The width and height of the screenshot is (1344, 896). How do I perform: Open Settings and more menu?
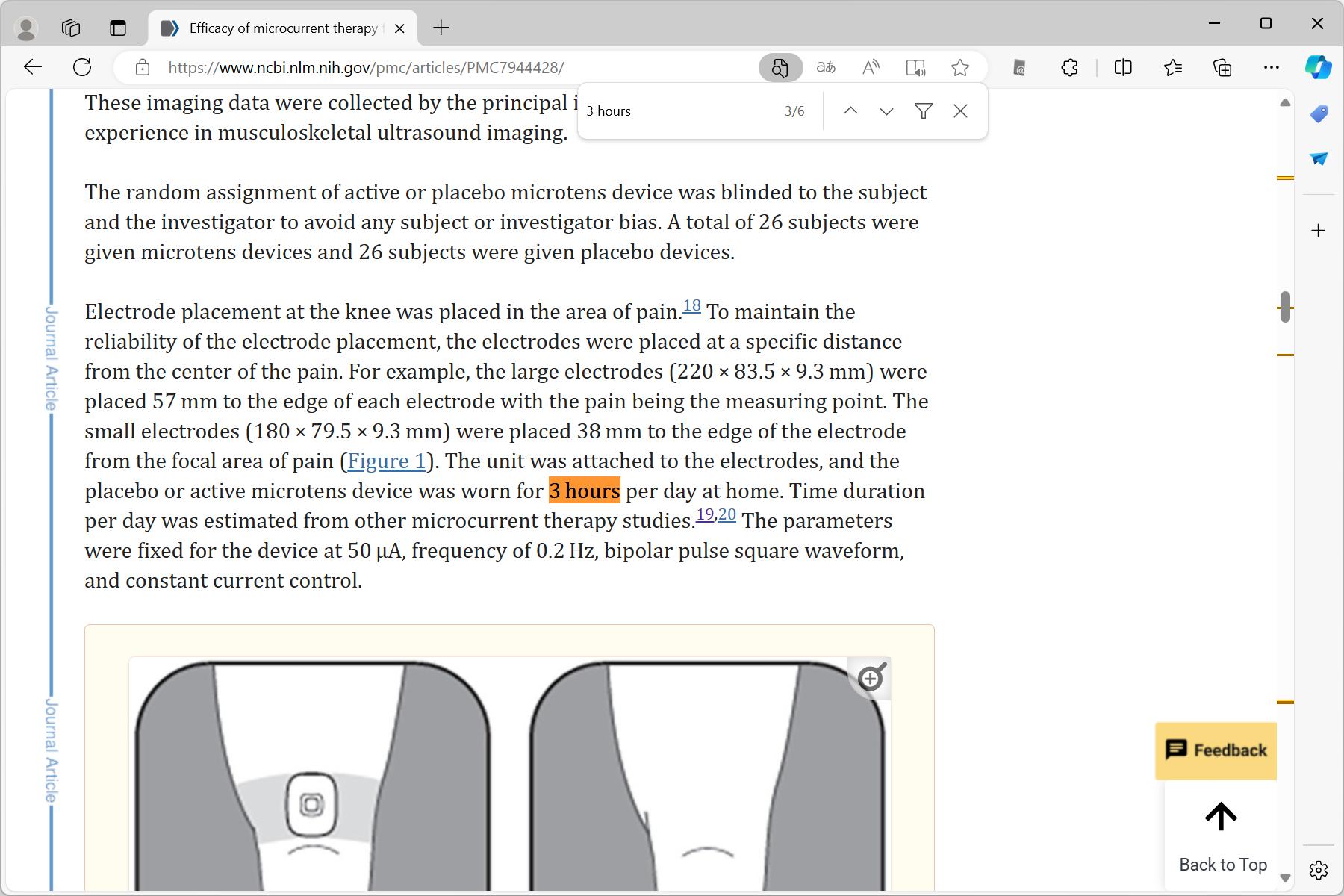pos(1272,68)
